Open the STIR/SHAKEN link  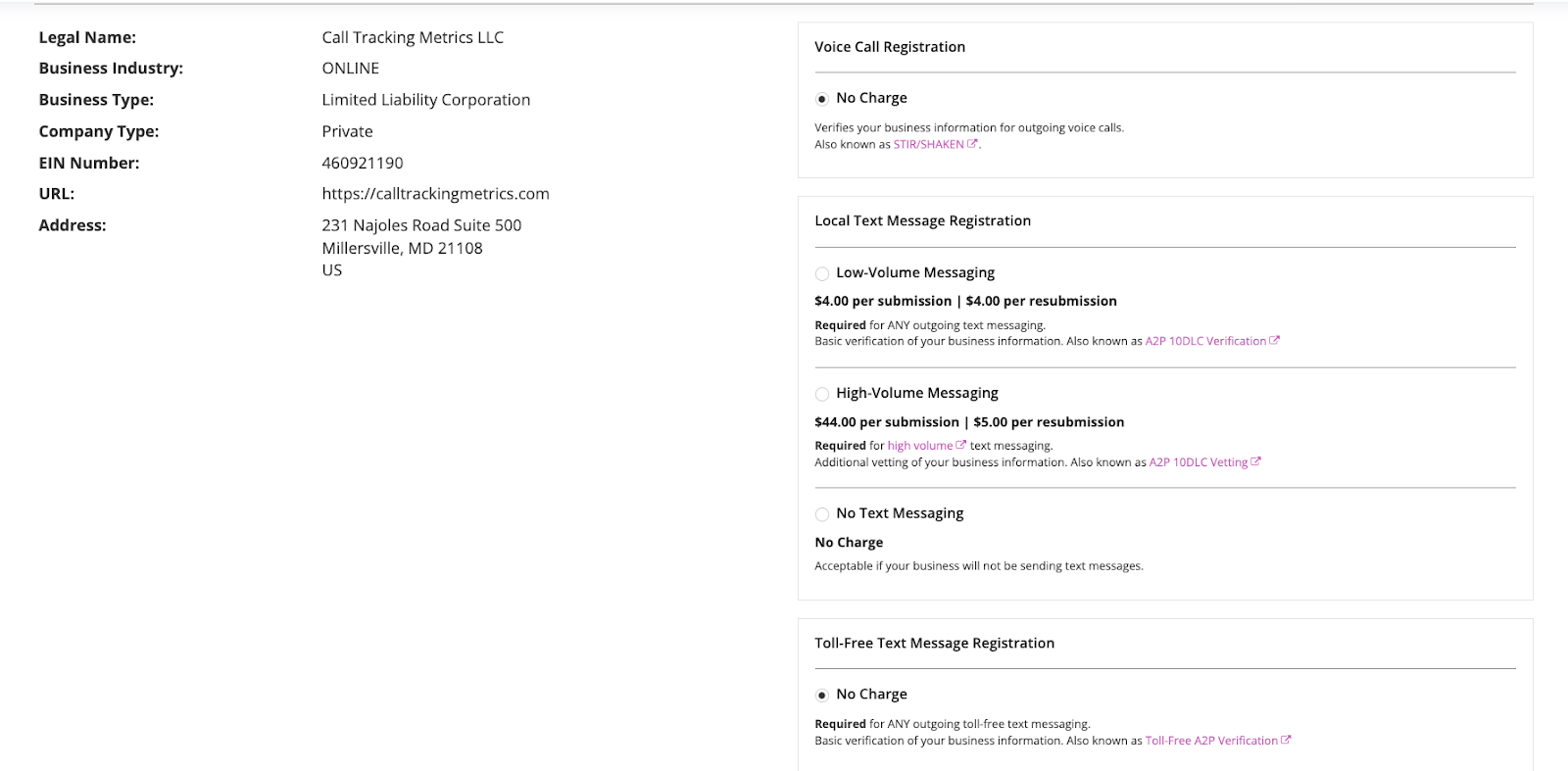[x=928, y=144]
